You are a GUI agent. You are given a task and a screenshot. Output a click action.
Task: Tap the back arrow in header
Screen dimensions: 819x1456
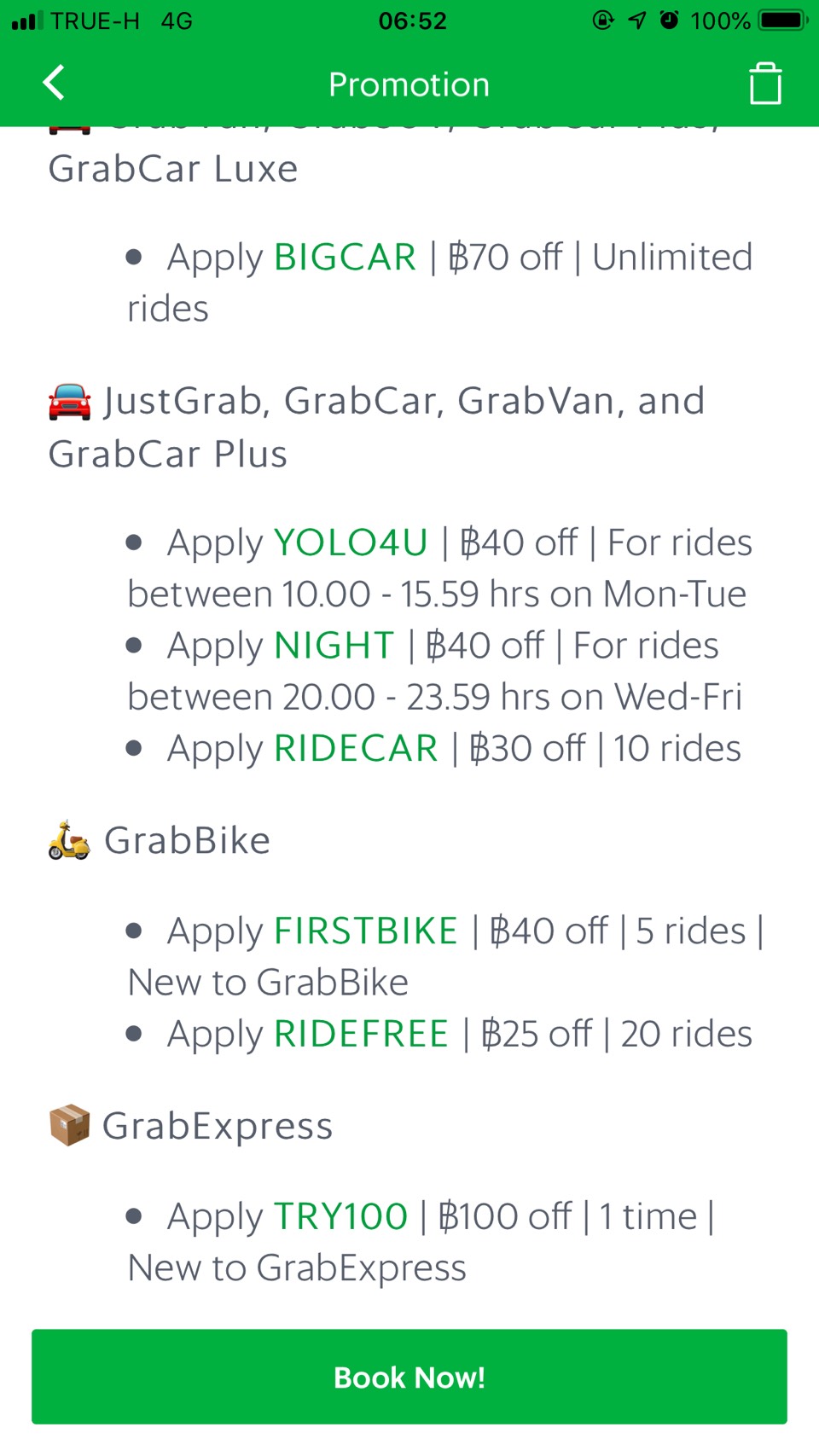[54, 83]
